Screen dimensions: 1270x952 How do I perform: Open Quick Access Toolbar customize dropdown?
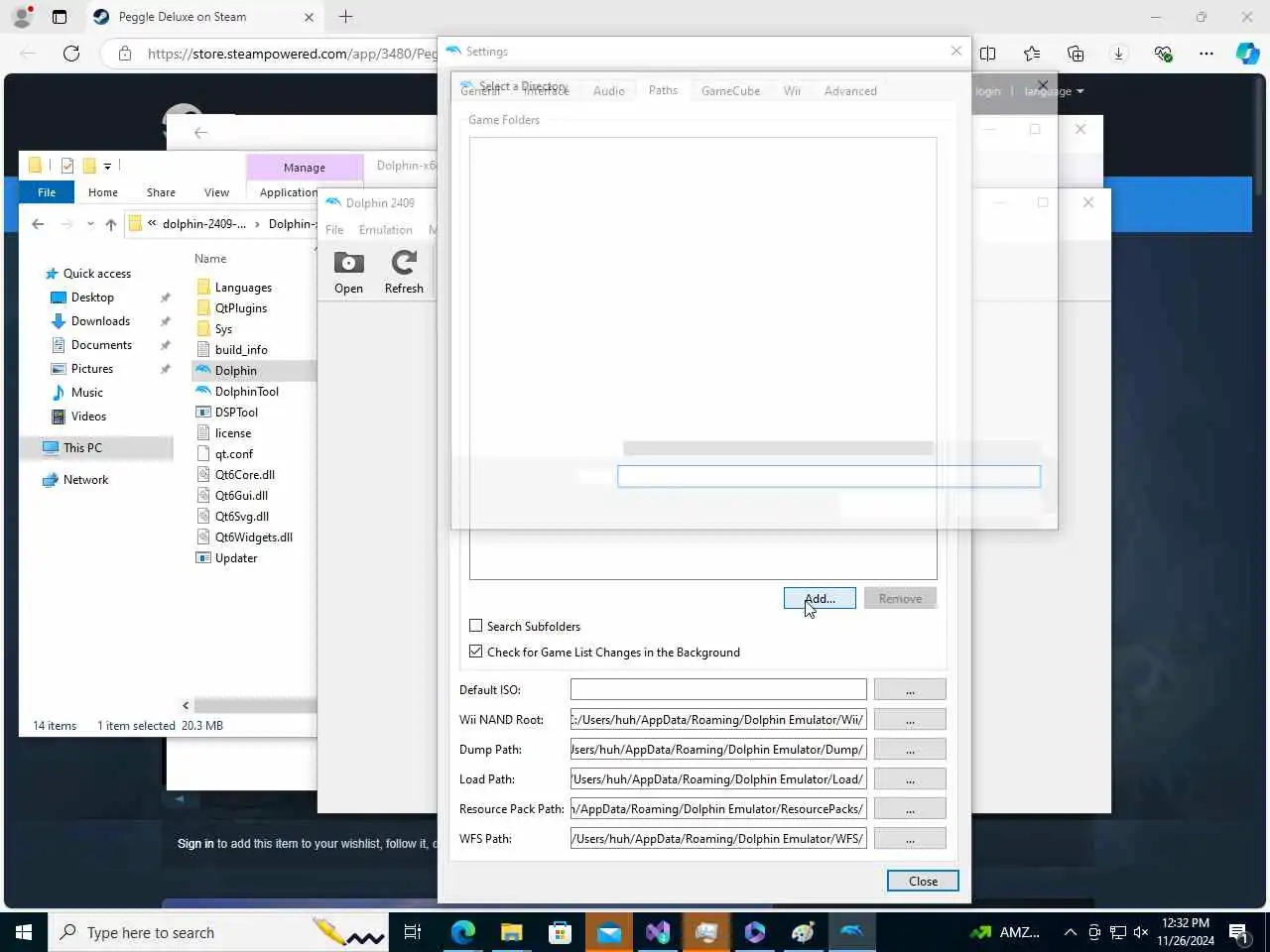(x=107, y=166)
